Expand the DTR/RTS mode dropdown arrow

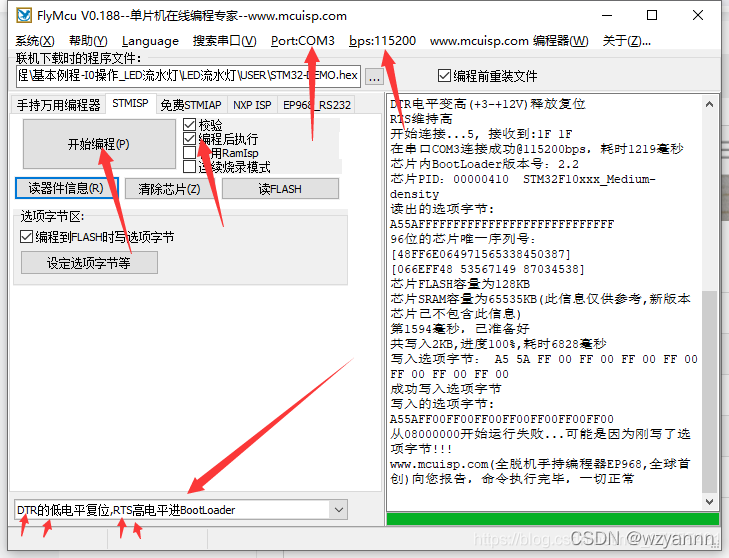(339, 510)
